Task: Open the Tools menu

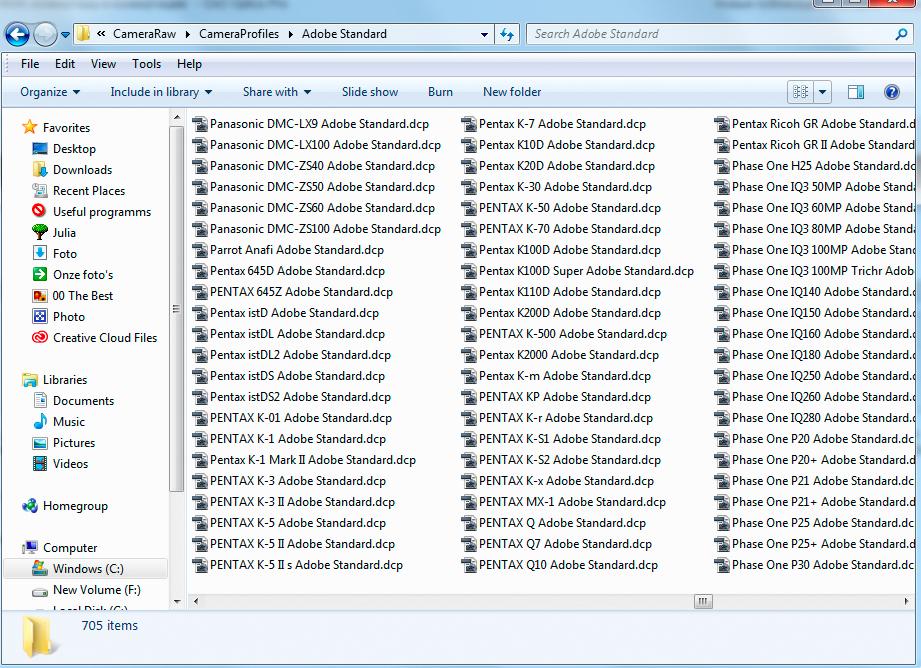Action: (x=146, y=63)
